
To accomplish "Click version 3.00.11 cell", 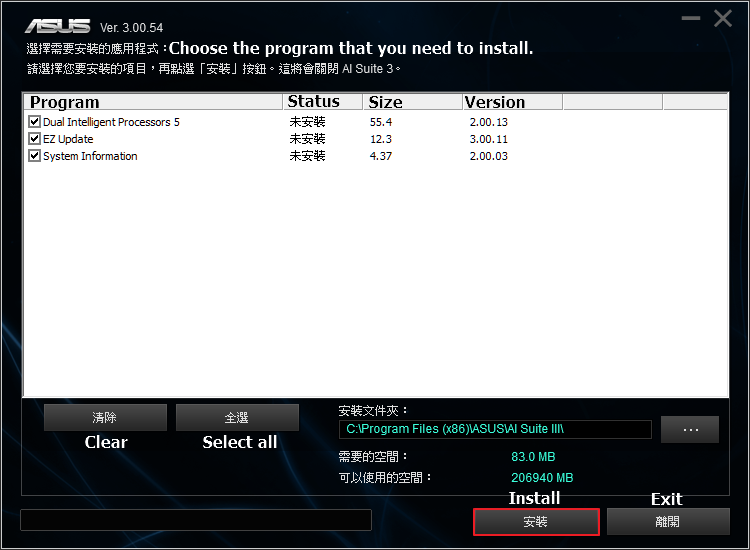I will coord(488,139).
